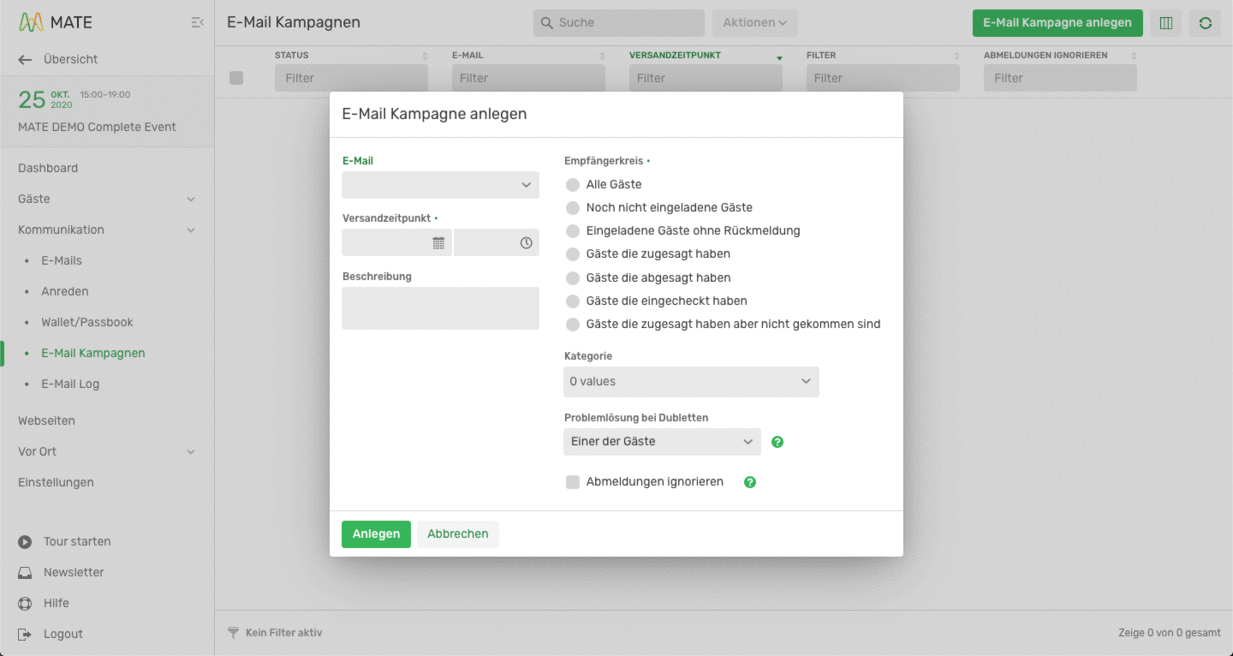Click the Status column filter field
The height and width of the screenshot is (656, 1233).
point(351,78)
